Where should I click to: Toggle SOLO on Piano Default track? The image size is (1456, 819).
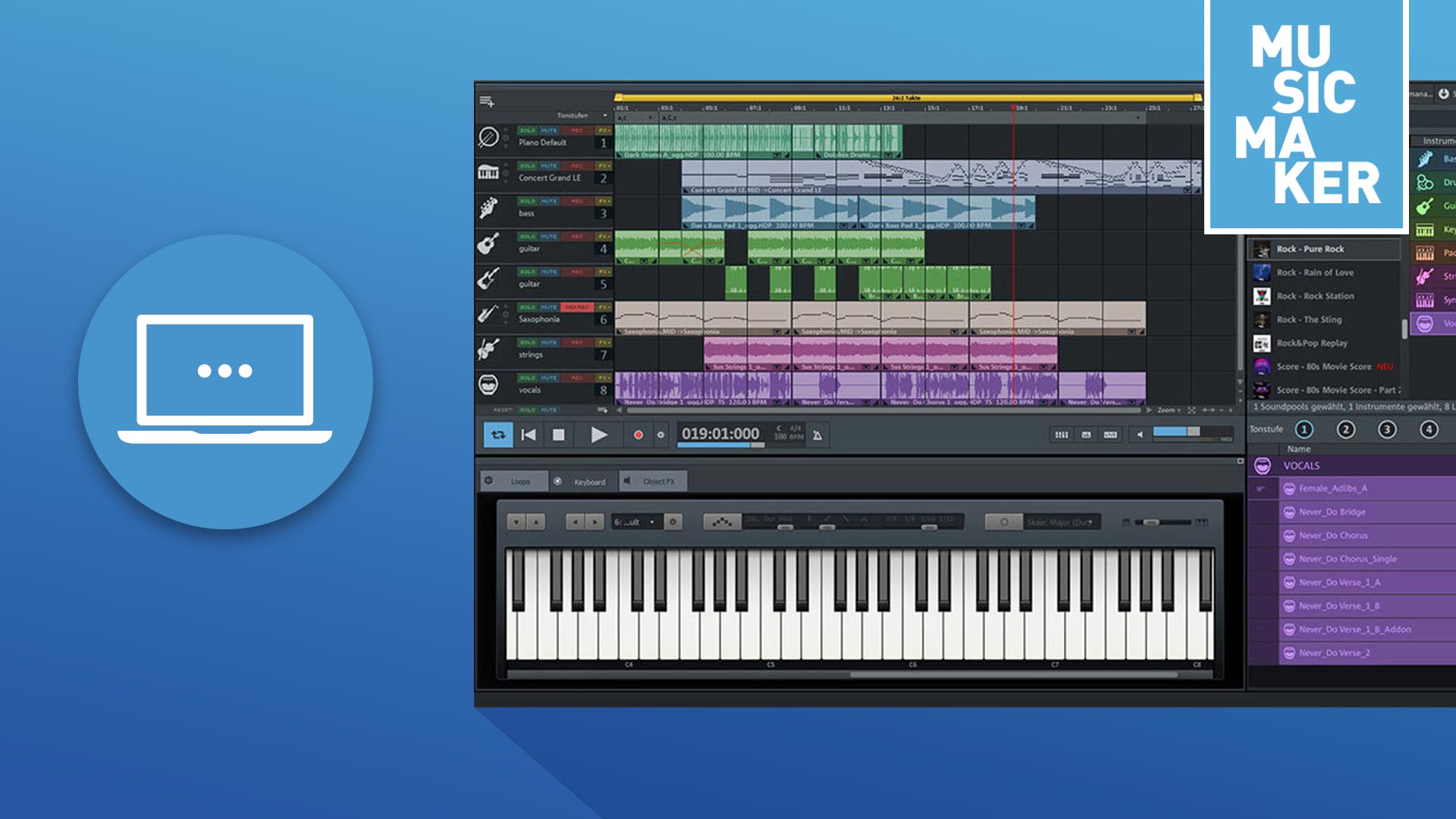pyautogui.click(x=528, y=130)
